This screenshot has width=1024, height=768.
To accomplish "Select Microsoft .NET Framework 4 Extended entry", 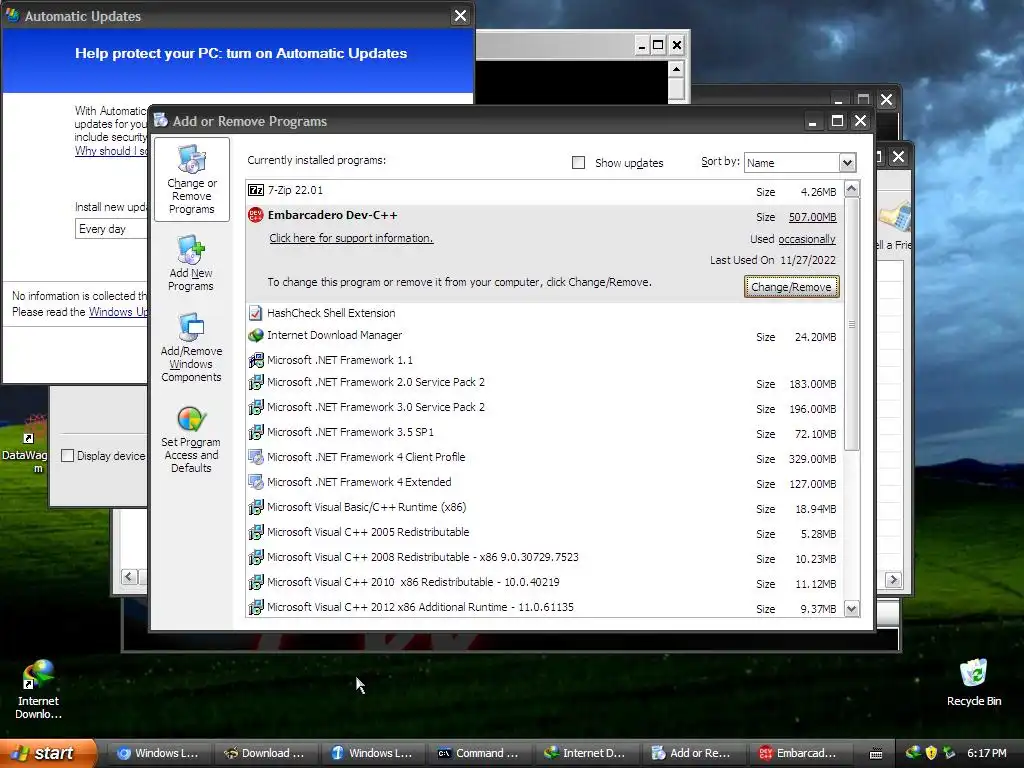I will (x=545, y=483).
